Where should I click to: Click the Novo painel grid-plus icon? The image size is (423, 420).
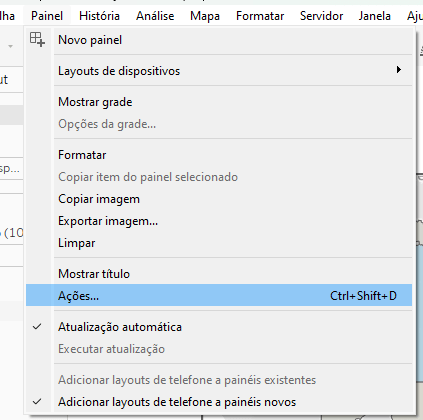[x=37, y=40]
